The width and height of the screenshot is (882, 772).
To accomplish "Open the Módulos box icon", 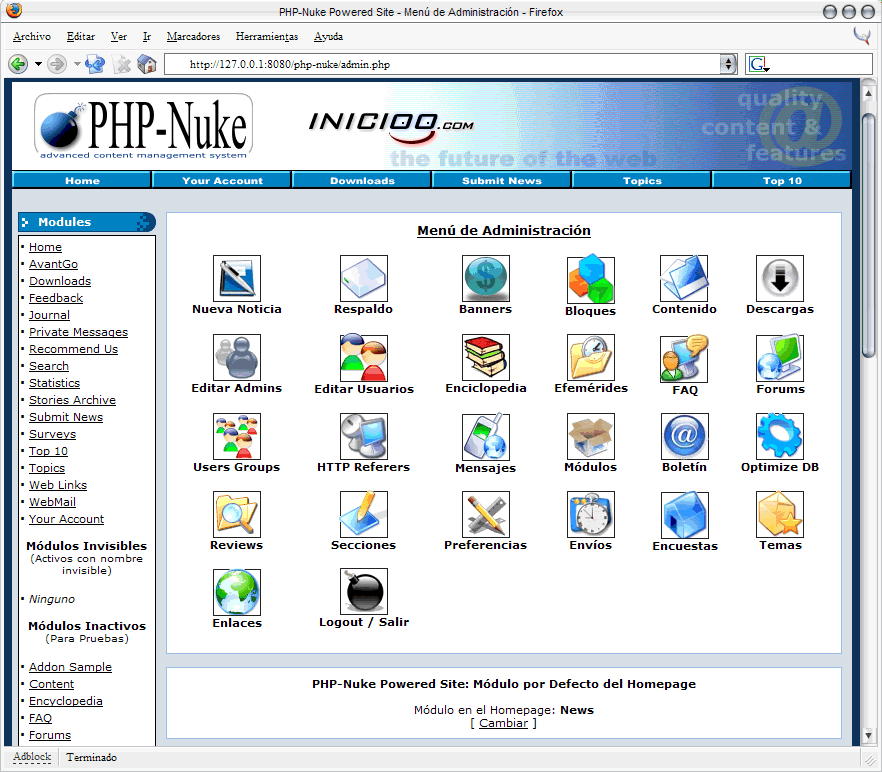I will point(591,436).
